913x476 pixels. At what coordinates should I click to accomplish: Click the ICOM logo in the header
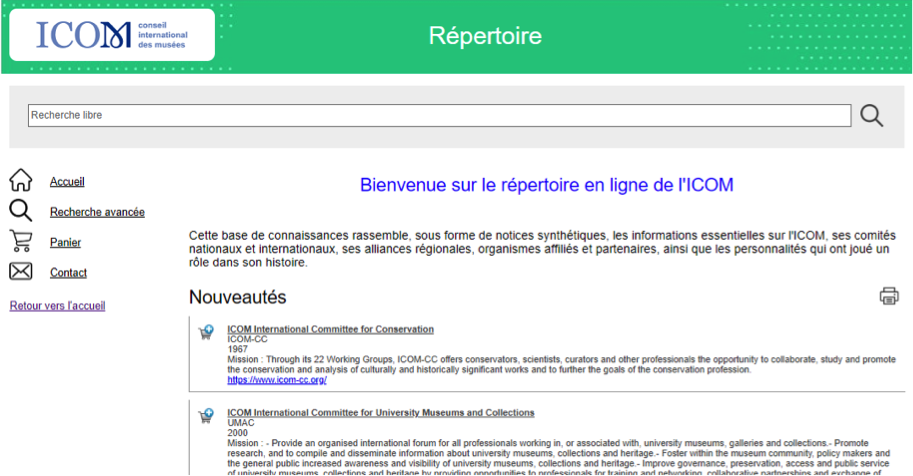(x=112, y=35)
